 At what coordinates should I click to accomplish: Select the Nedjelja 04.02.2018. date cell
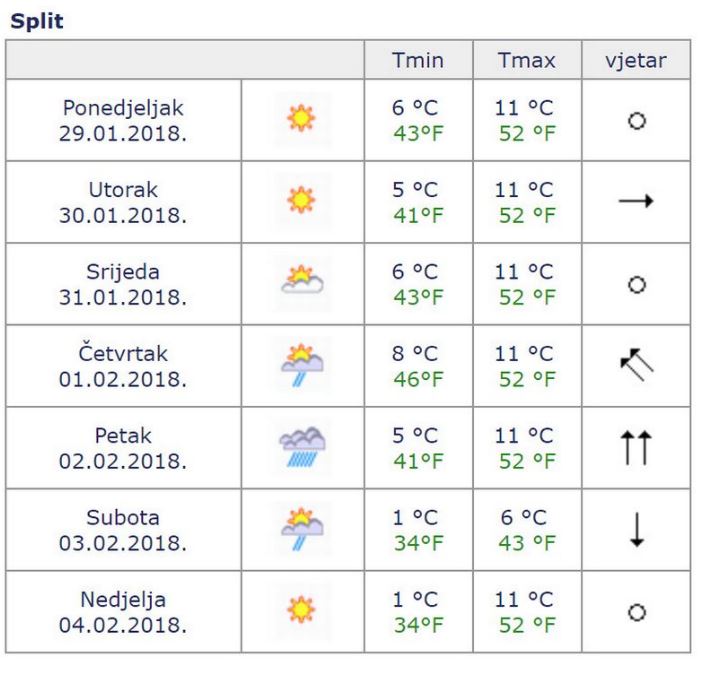click(x=123, y=611)
